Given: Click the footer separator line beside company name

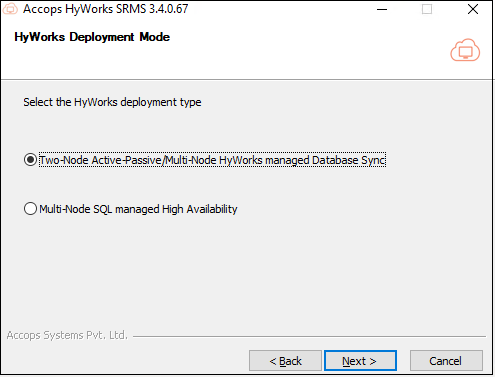Looking at the screenshot, I should tap(309, 336).
